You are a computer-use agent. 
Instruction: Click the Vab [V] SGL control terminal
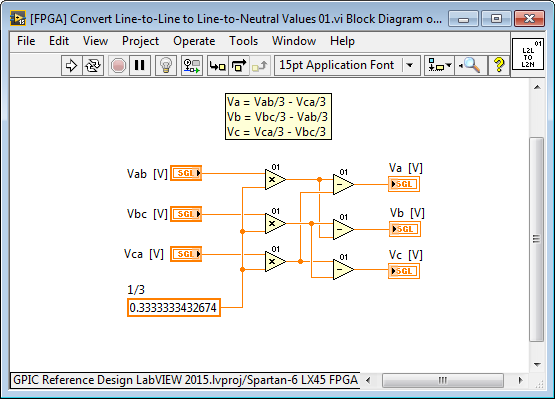[x=186, y=173]
